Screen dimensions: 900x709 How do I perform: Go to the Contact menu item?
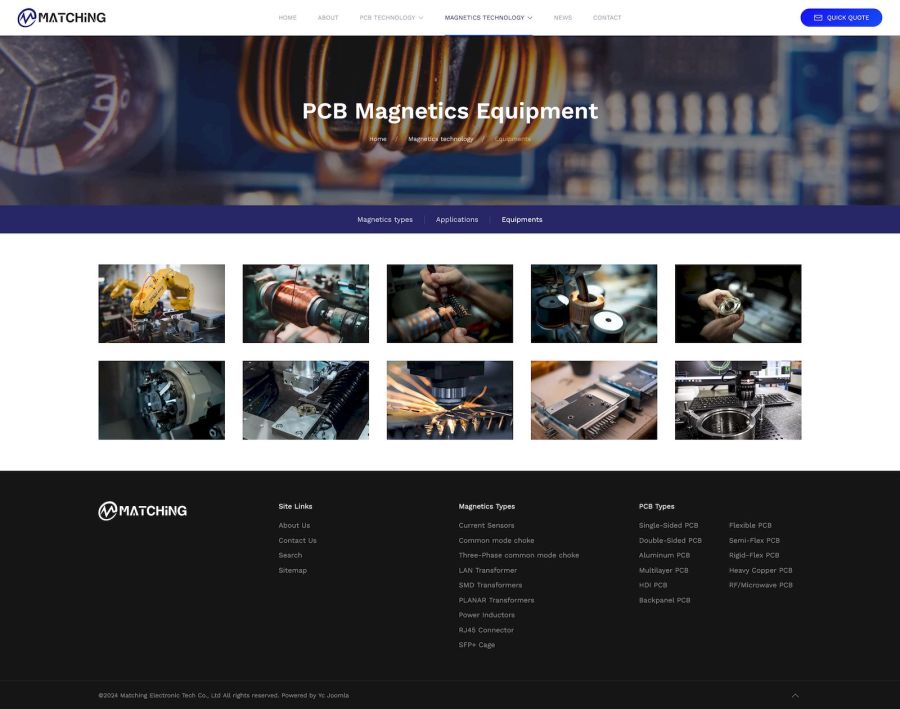(x=606, y=18)
